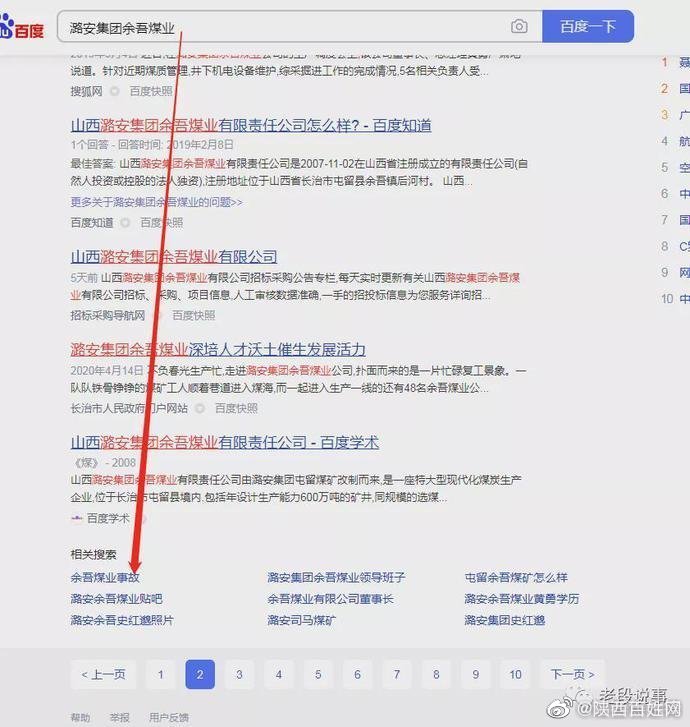690x727 pixels.
Task: Click 百度快照 next to 招标采购导航网
Action: pos(194,316)
